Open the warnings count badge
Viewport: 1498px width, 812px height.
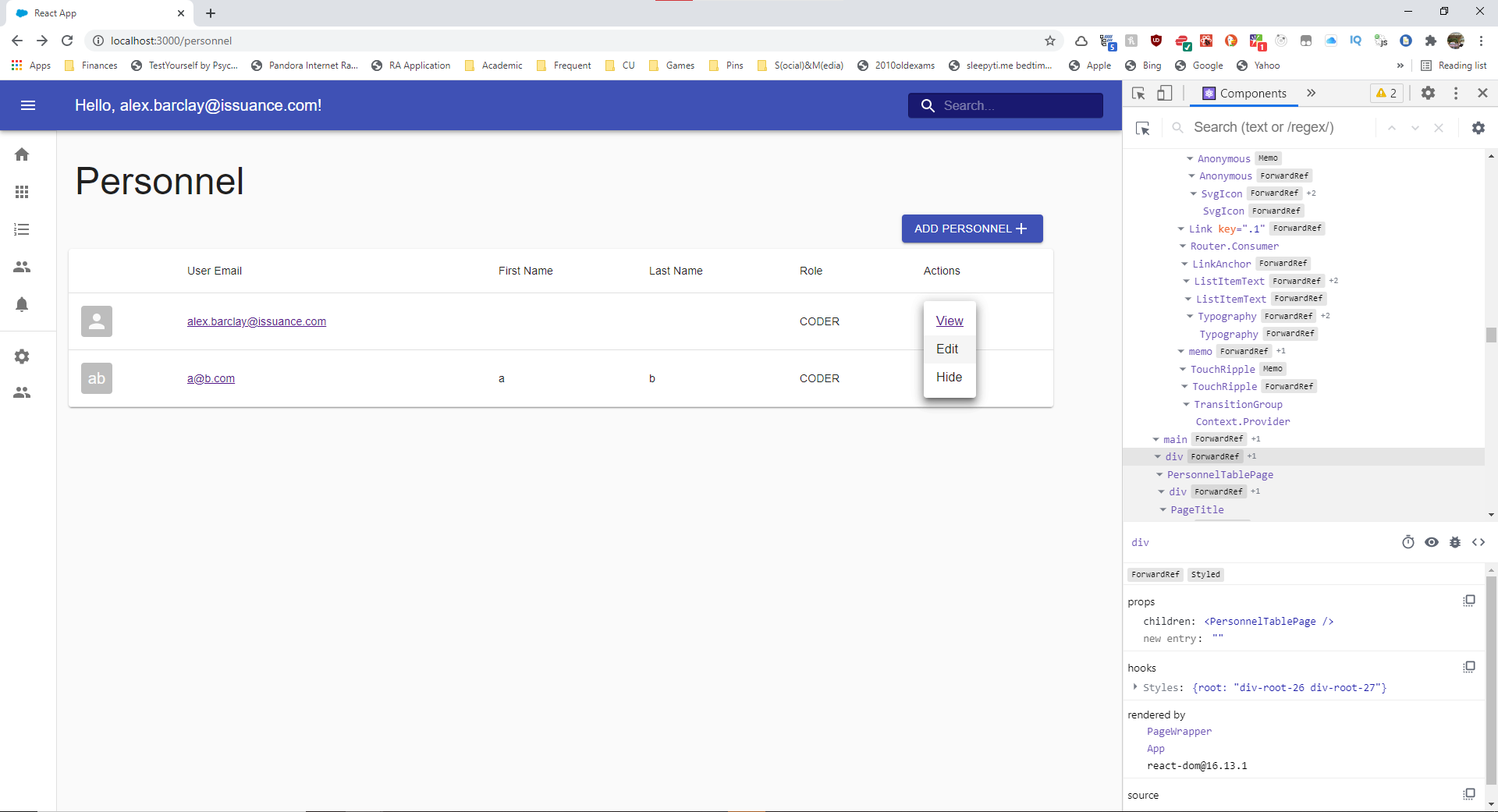point(1386,93)
